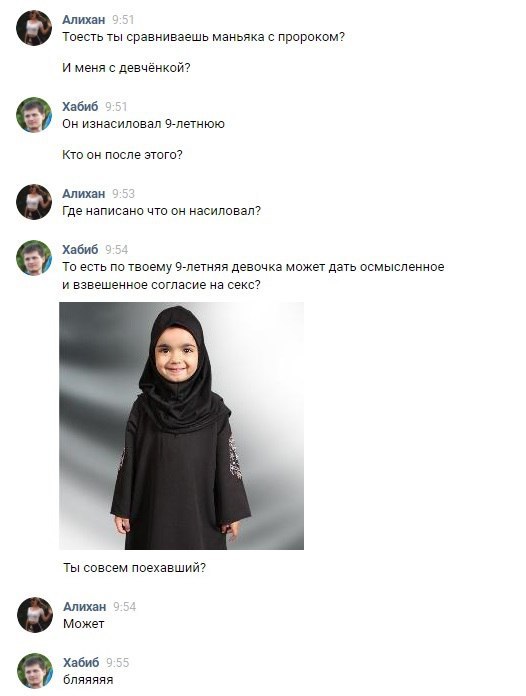Select the message 'Где написано что он насиловал?'
The width and height of the screenshot is (526, 696).
coord(161,211)
